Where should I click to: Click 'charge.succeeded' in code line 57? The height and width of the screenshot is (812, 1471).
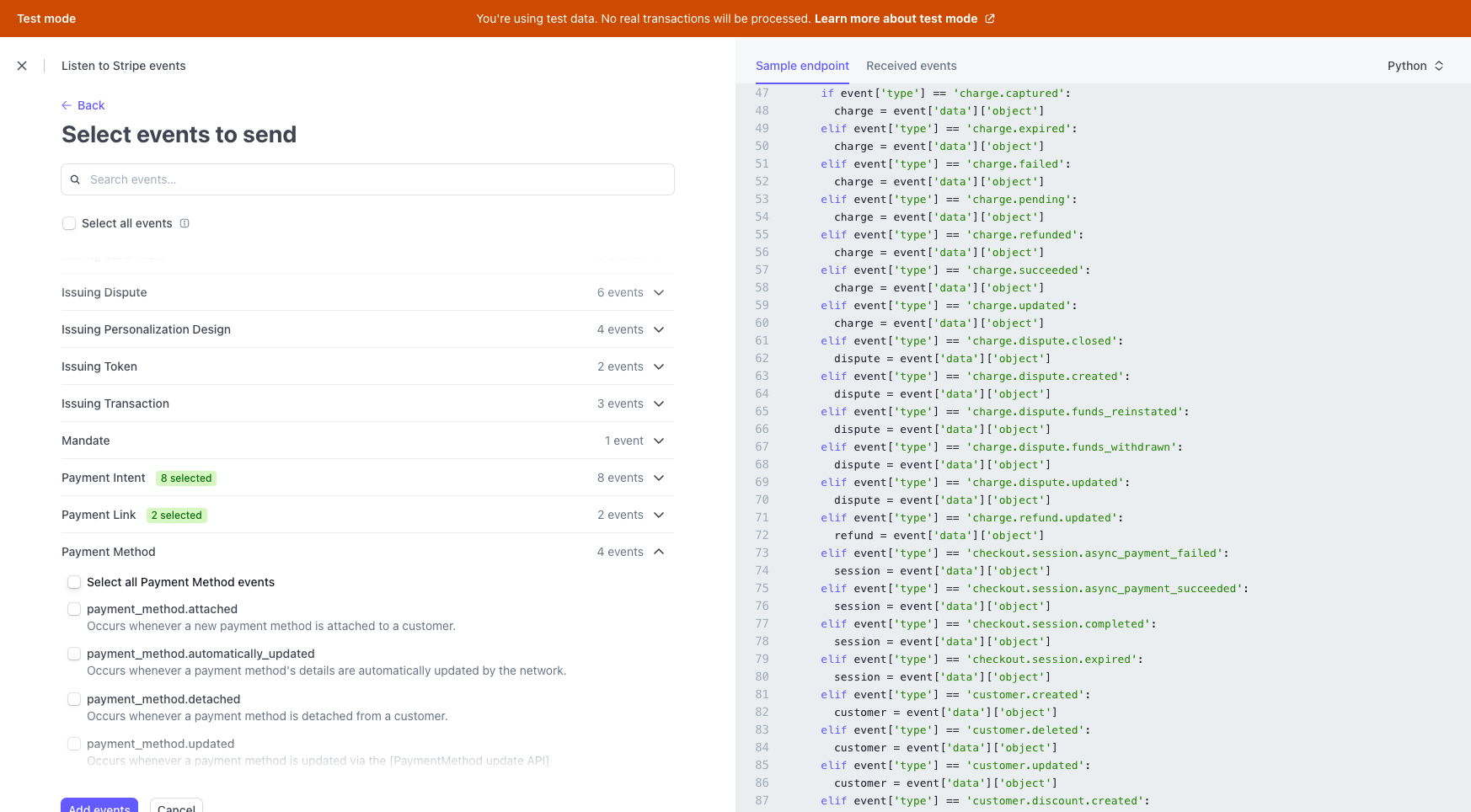(1025, 270)
